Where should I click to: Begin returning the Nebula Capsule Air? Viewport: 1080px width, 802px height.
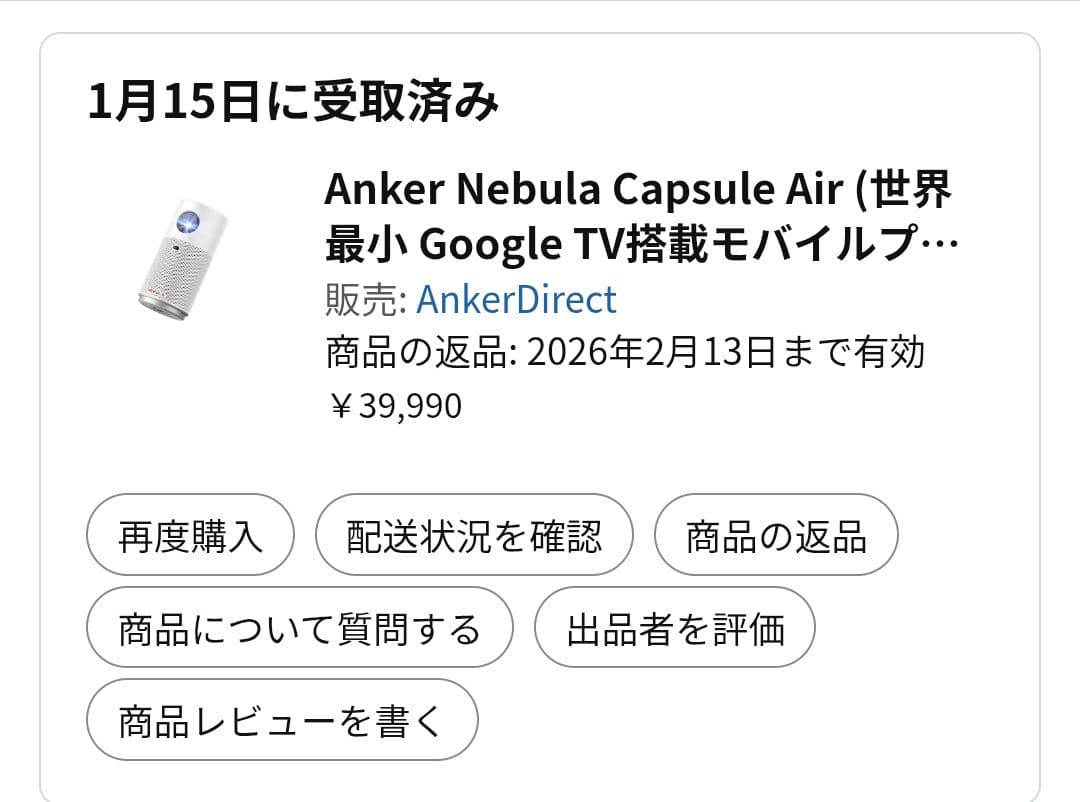[776, 535]
